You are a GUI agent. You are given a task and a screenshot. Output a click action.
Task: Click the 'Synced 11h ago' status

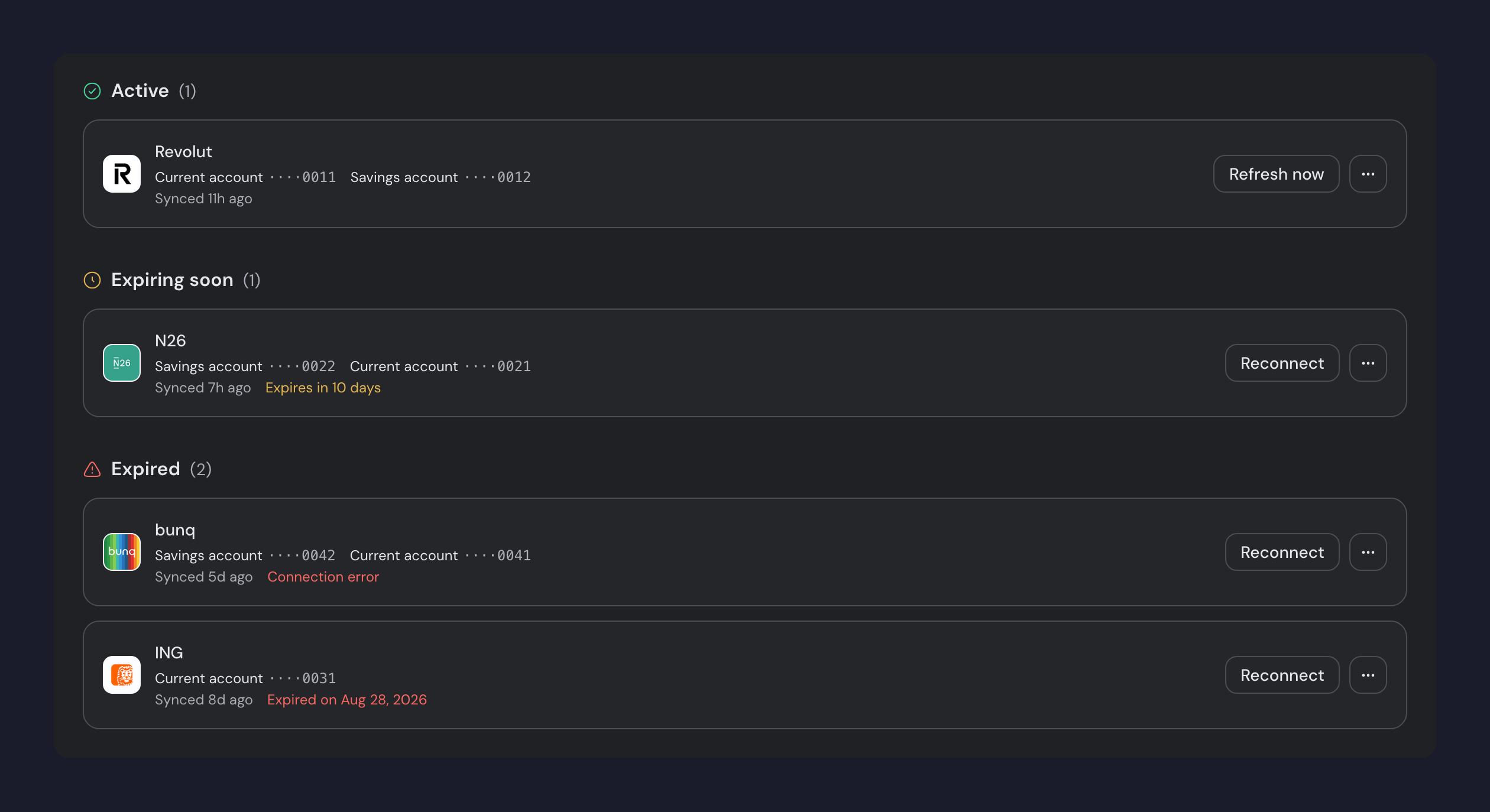pyautogui.click(x=203, y=199)
